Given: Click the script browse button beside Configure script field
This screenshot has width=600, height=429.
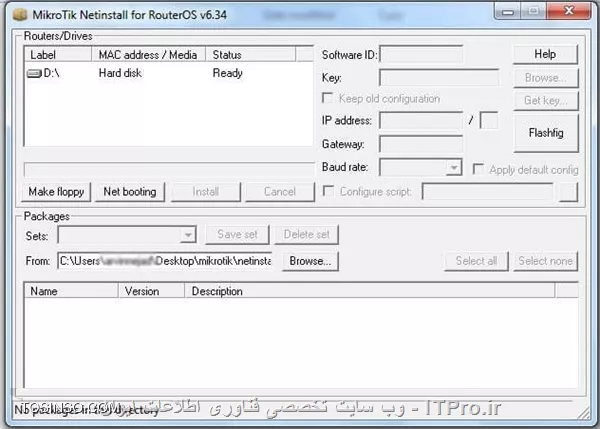Looking at the screenshot, I should click(569, 191).
